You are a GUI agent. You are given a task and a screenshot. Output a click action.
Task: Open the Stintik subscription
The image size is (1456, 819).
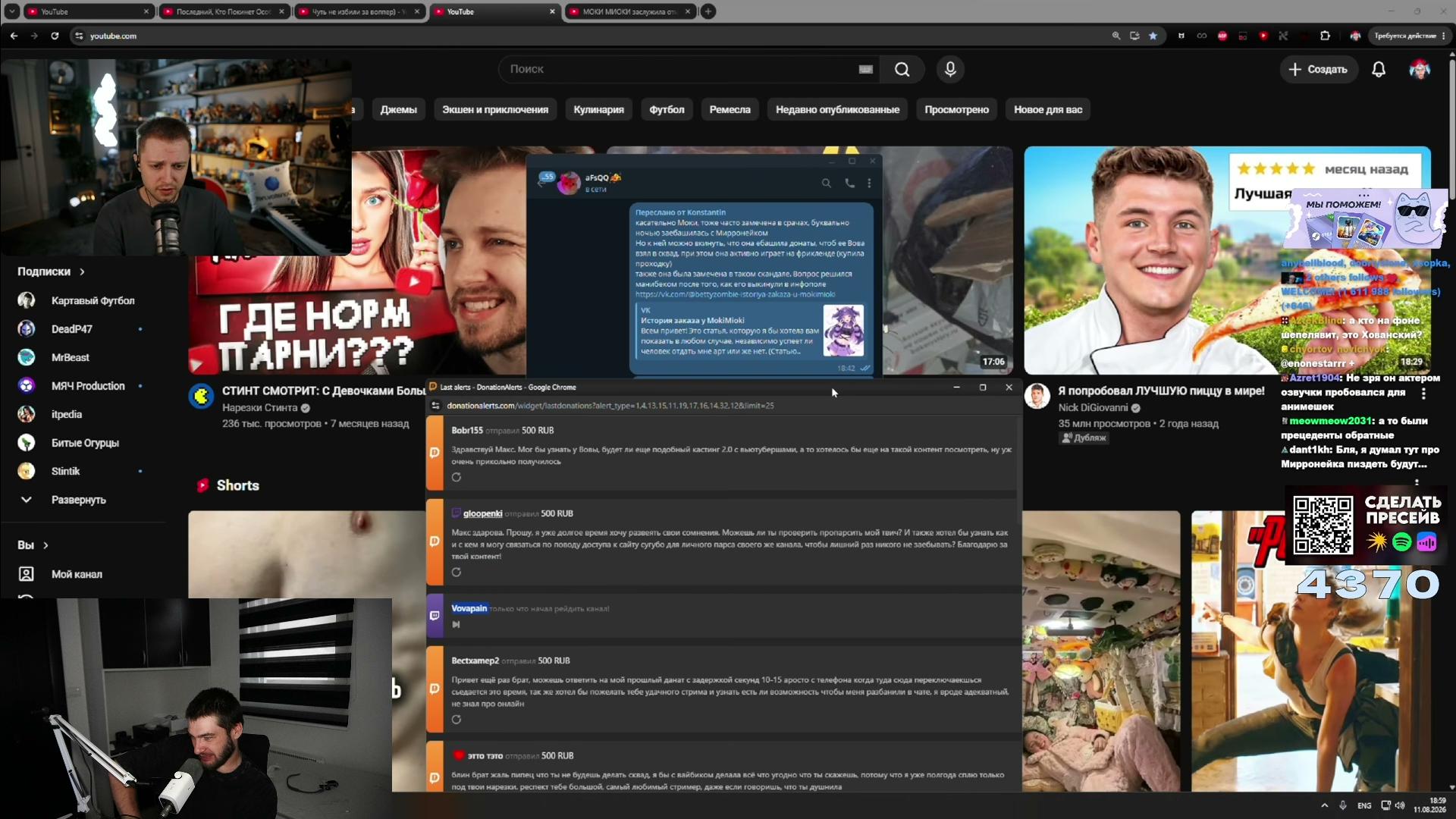[x=65, y=471]
